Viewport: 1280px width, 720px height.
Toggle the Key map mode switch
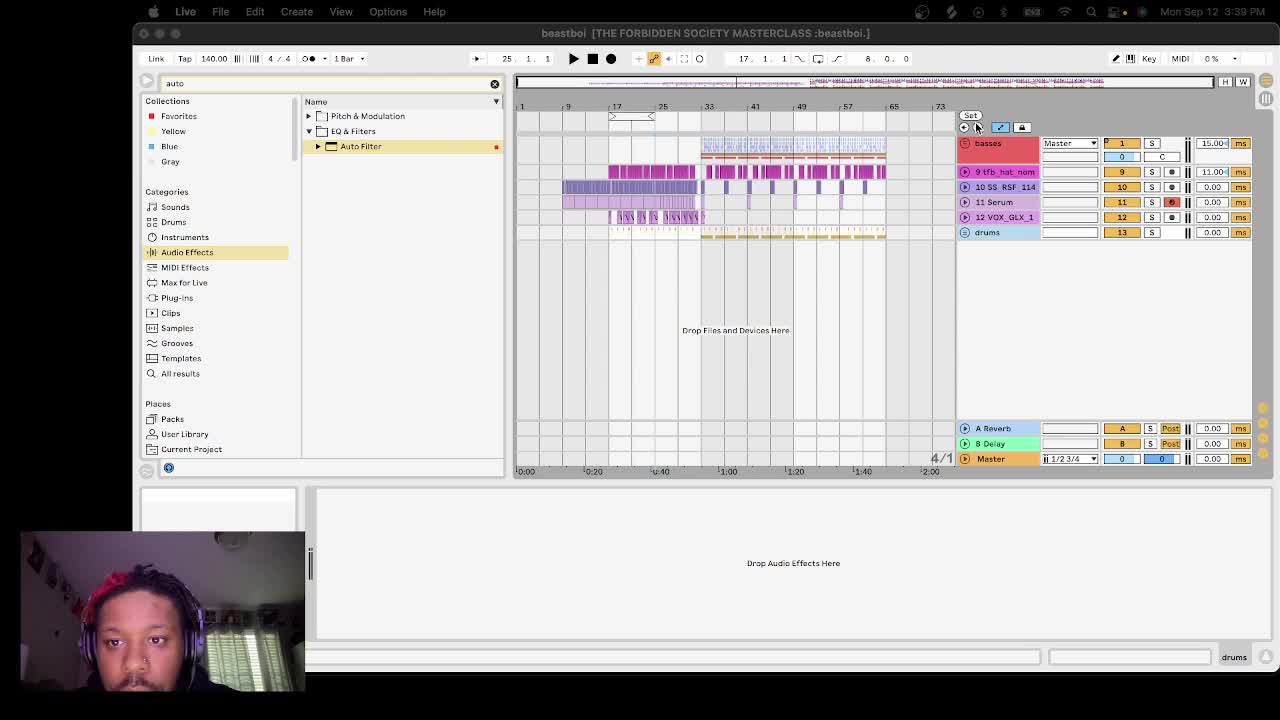[x=1149, y=59]
